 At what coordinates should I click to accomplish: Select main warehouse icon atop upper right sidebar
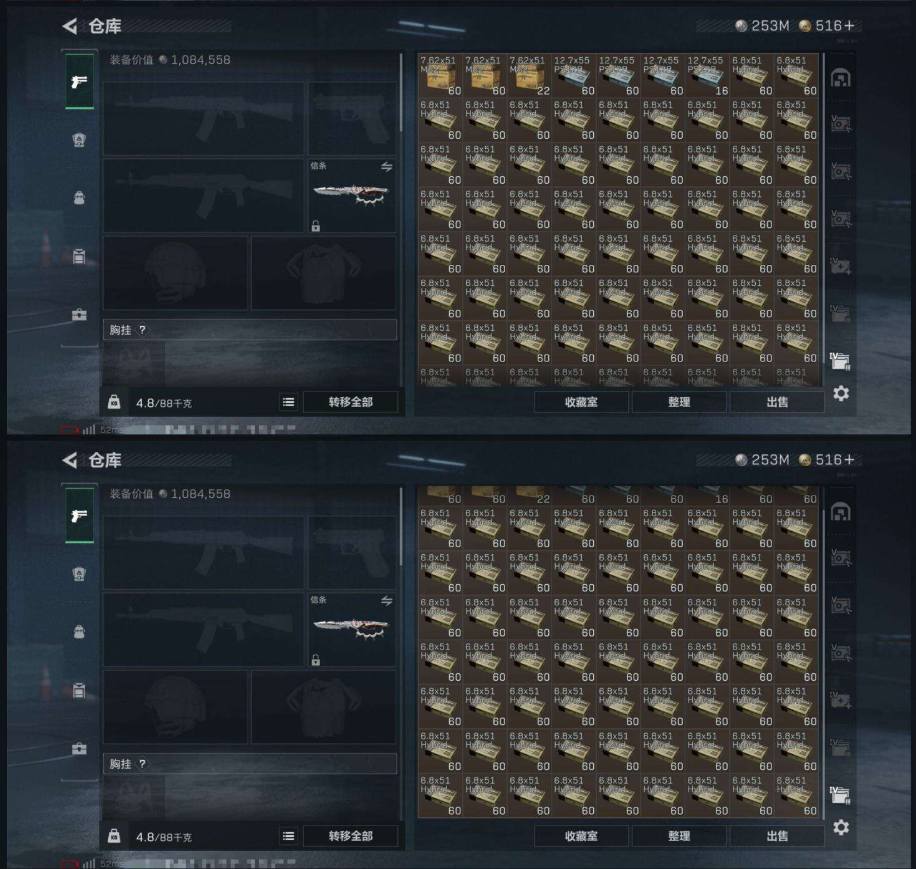pos(841,78)
